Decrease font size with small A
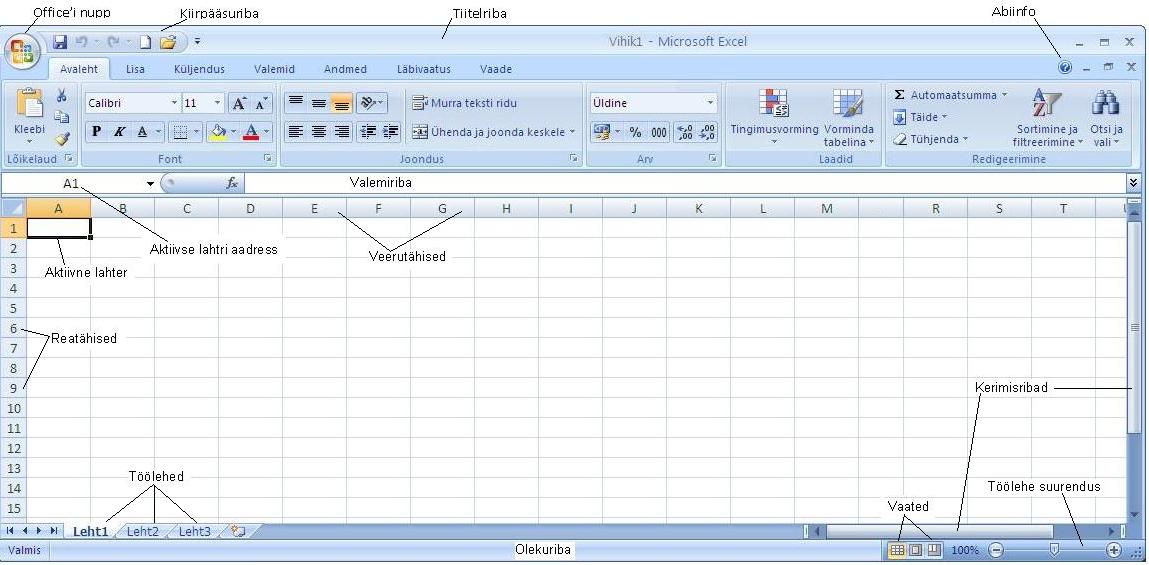This screenshot has width=1149, height=565. point(260,103)
